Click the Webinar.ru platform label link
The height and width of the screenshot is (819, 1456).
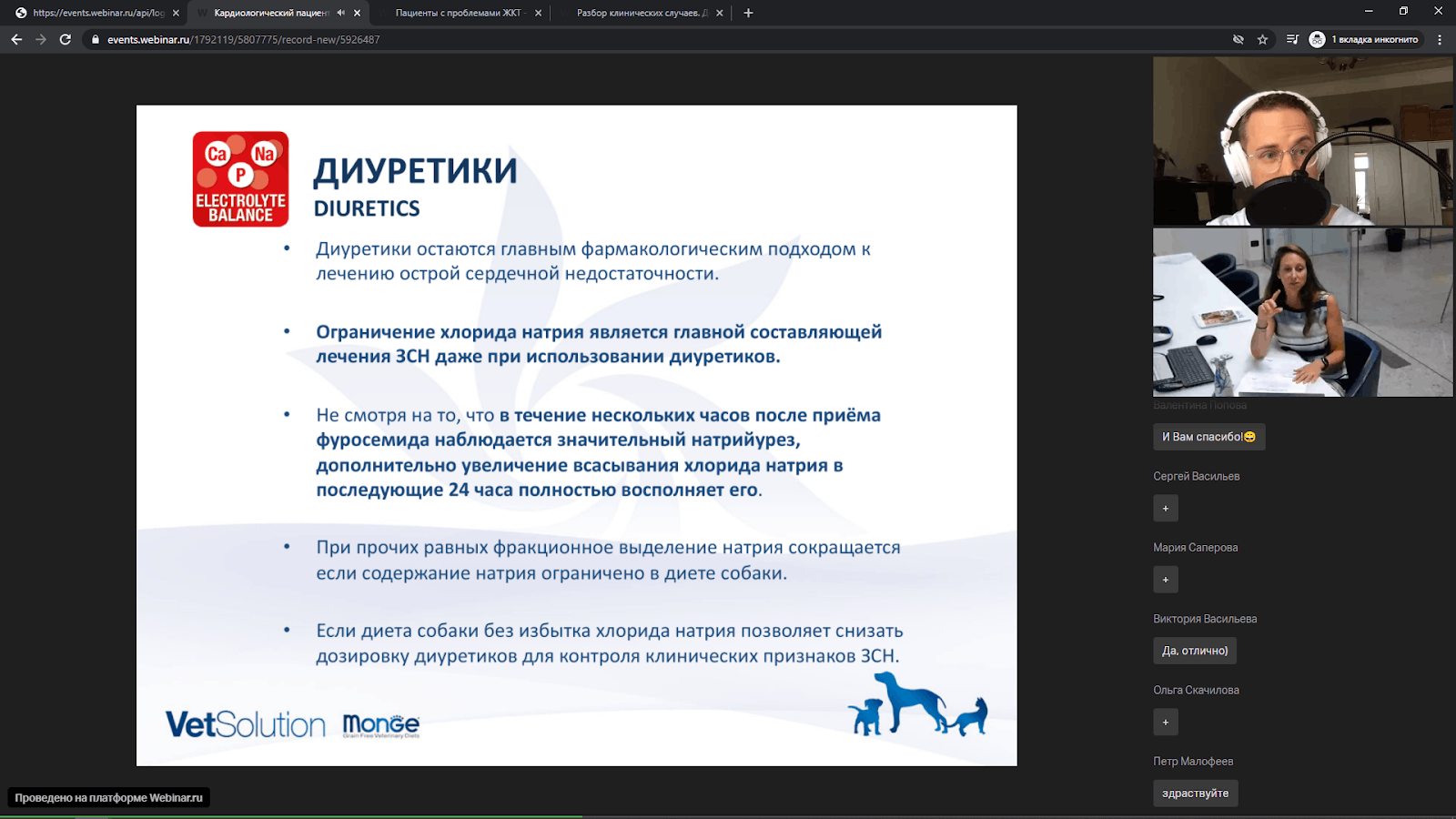click(109, 797)
